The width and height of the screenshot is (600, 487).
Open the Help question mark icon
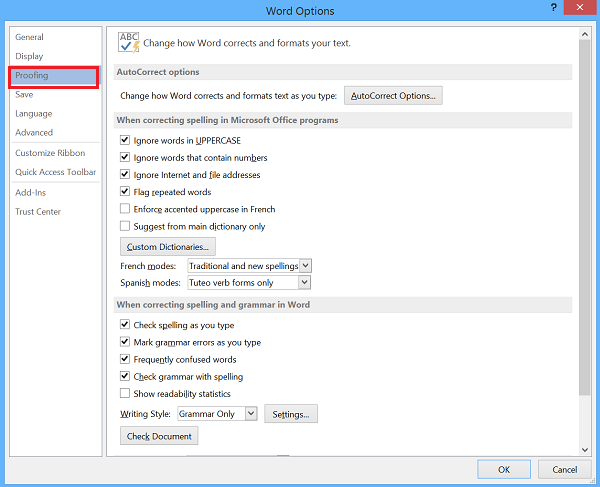(553, 7)
